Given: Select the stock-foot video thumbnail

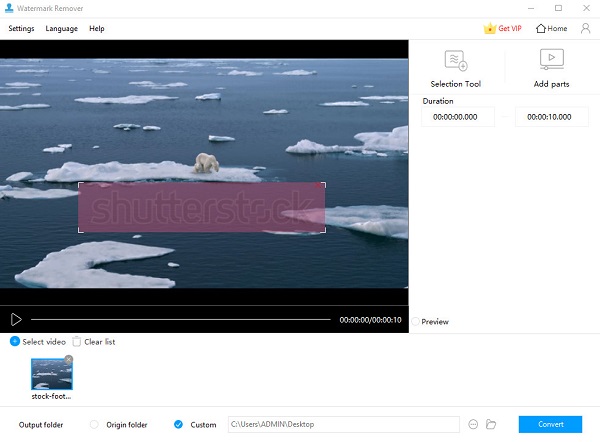Looking at the screenshot, I should [x=52, y=374].
